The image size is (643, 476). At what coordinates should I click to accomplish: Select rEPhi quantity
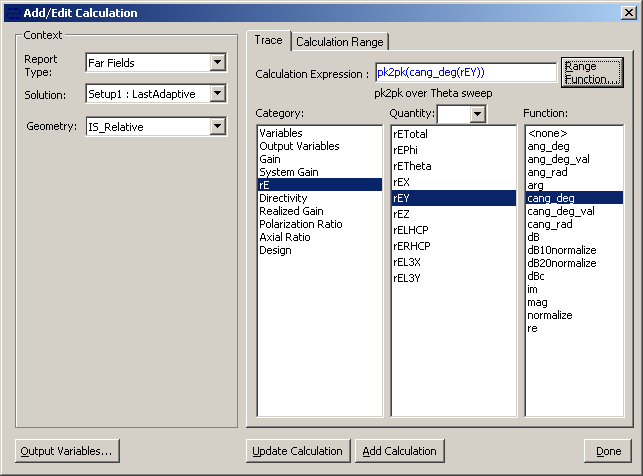[454, 150]
